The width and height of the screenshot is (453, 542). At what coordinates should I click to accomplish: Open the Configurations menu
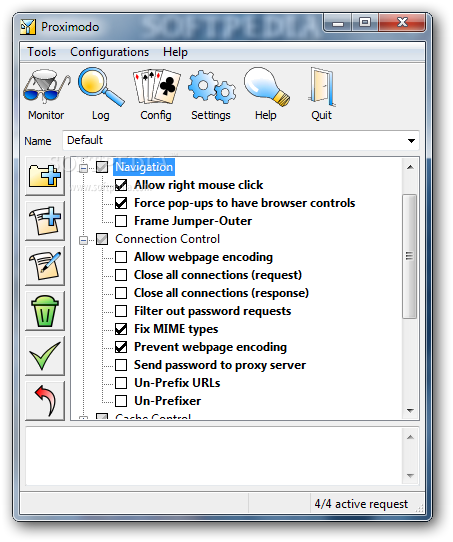pos(110,52)
